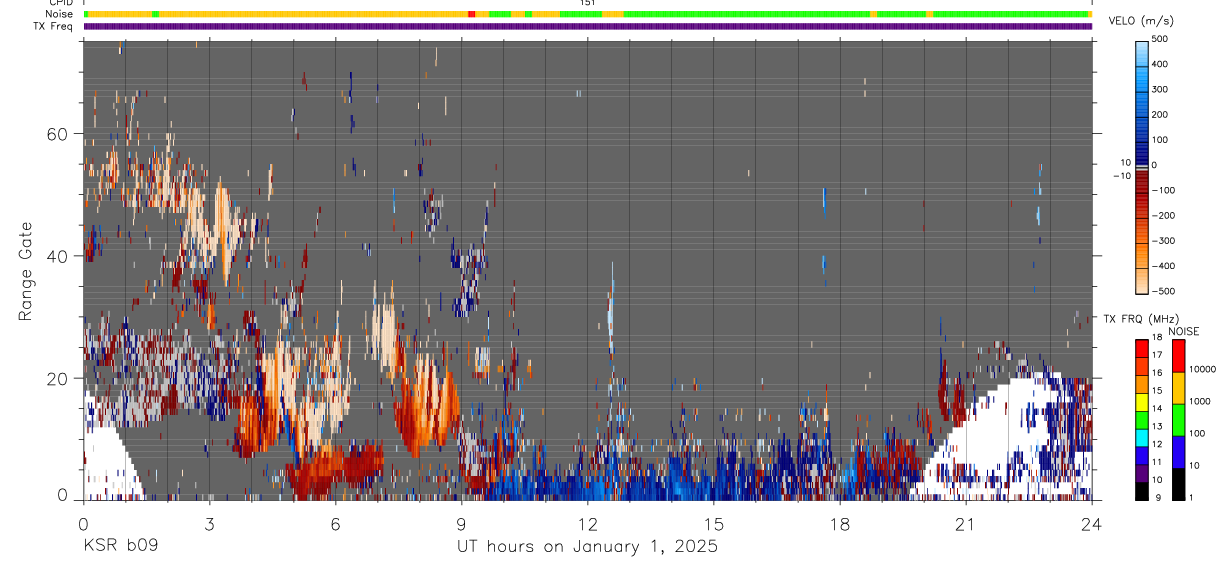
Task: Click the hour 6 tick label on time axis
Action: pyautogui.click(x=335, y=523)
